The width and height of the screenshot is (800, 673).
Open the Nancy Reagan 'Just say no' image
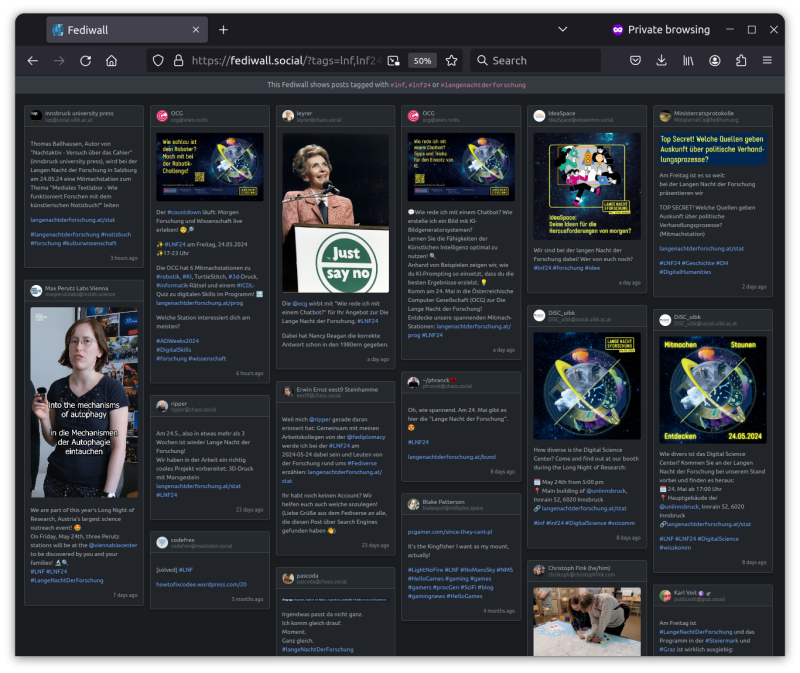(x=336, y=213)
